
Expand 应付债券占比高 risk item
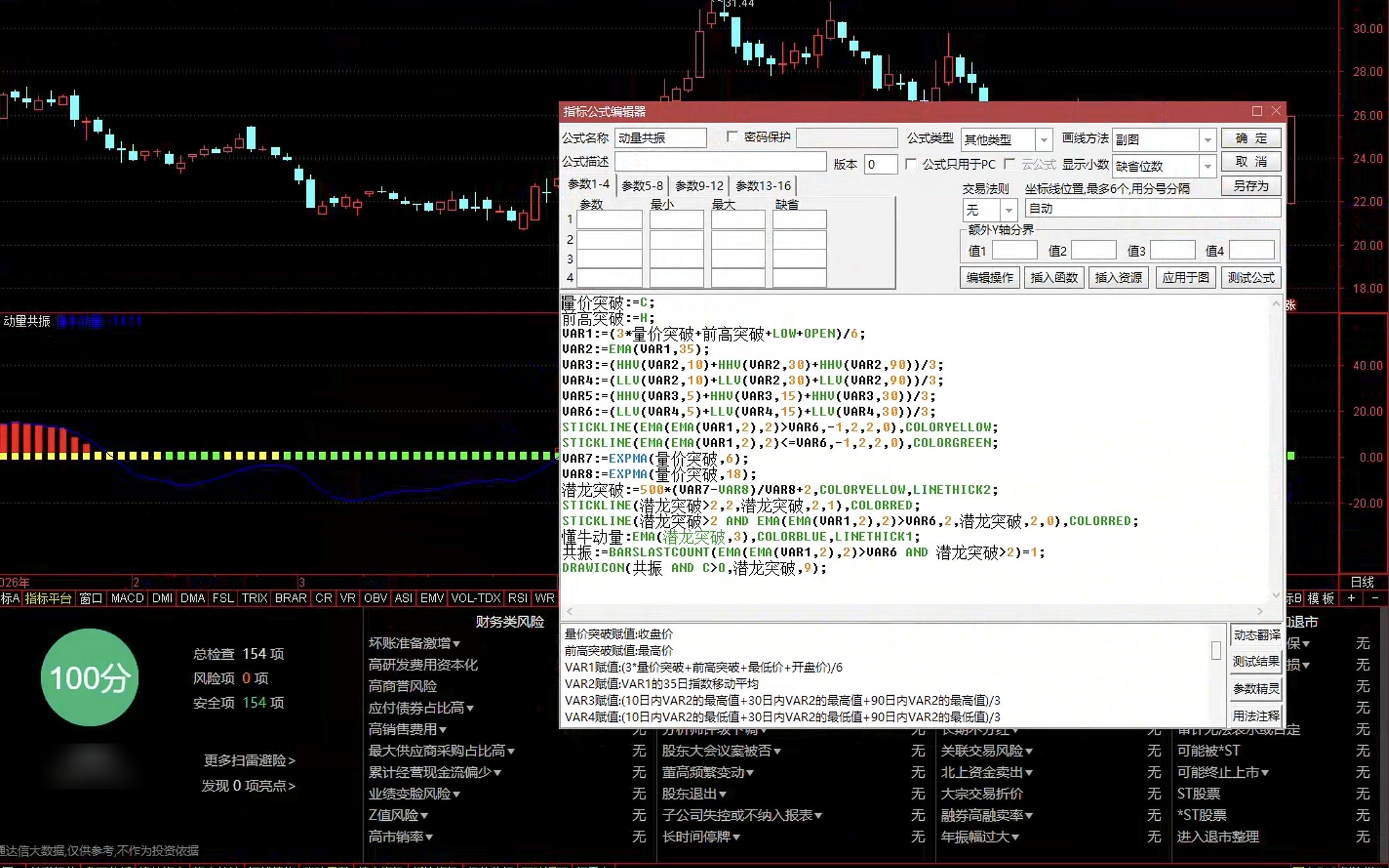(x=421, y=708)
